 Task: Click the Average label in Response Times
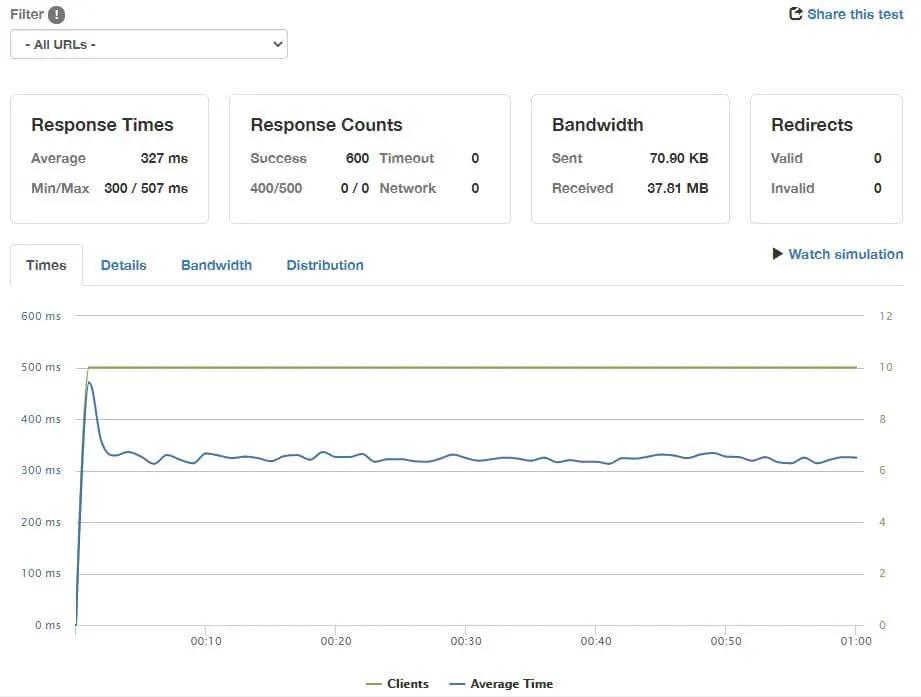pos(58,158)
